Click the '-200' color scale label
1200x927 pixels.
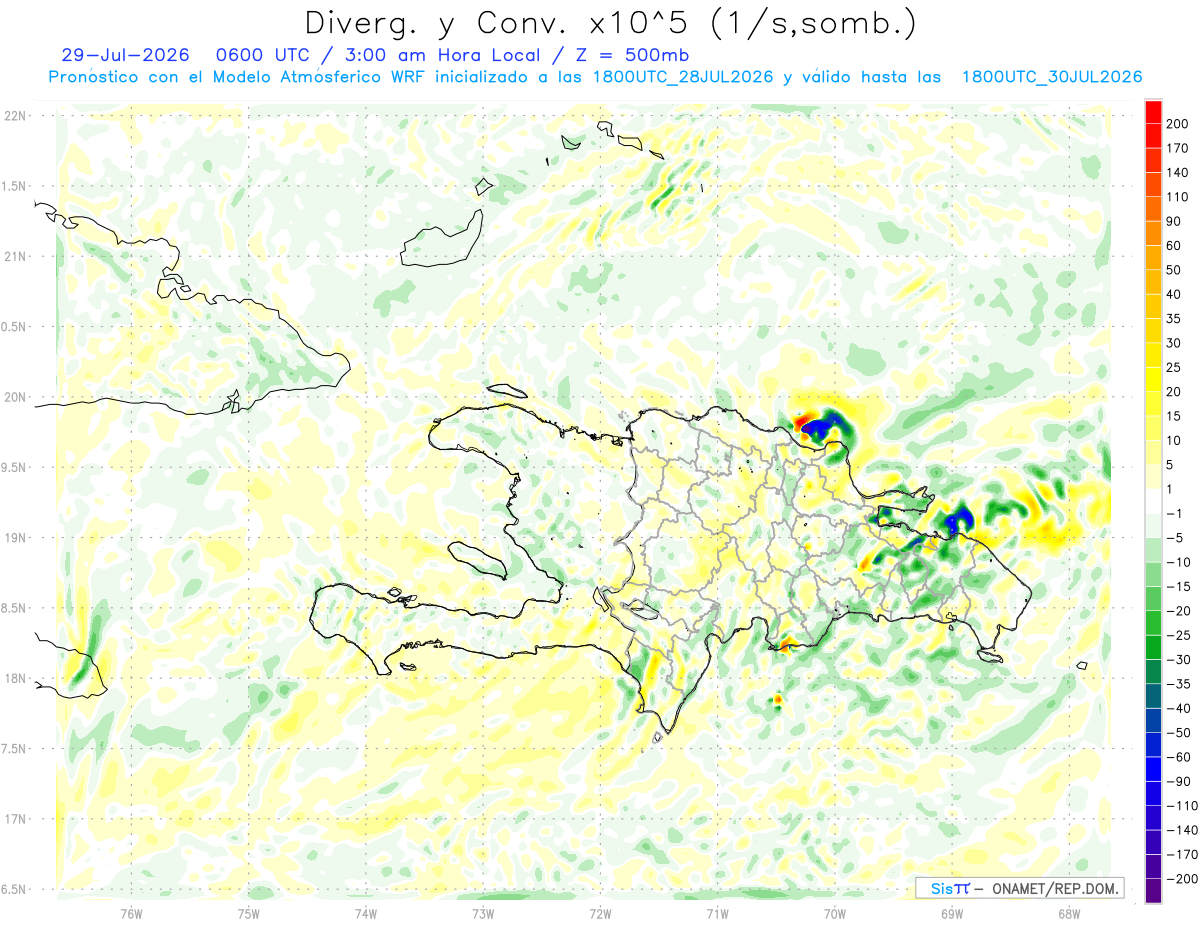pyautogui.click(x=1181, y=879)
